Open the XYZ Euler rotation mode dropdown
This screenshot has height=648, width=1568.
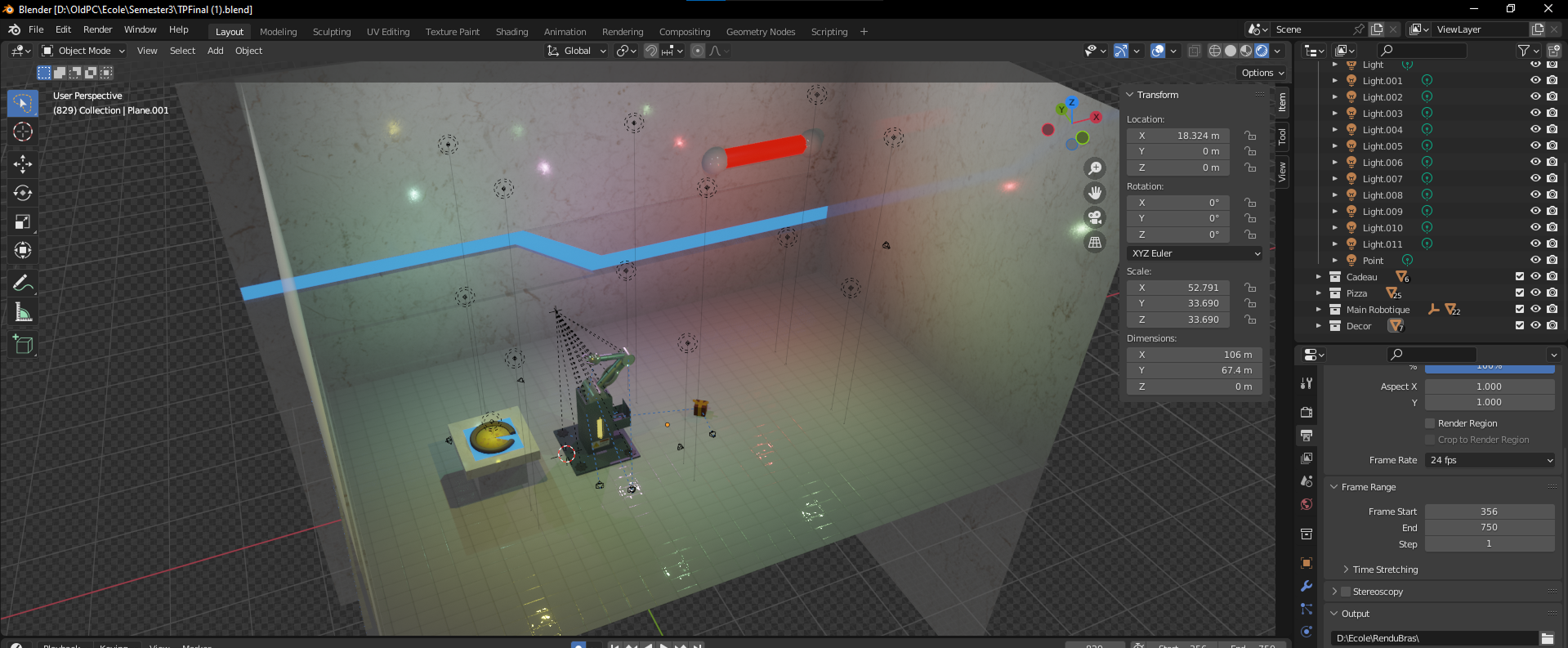[x=1195, y=253]
